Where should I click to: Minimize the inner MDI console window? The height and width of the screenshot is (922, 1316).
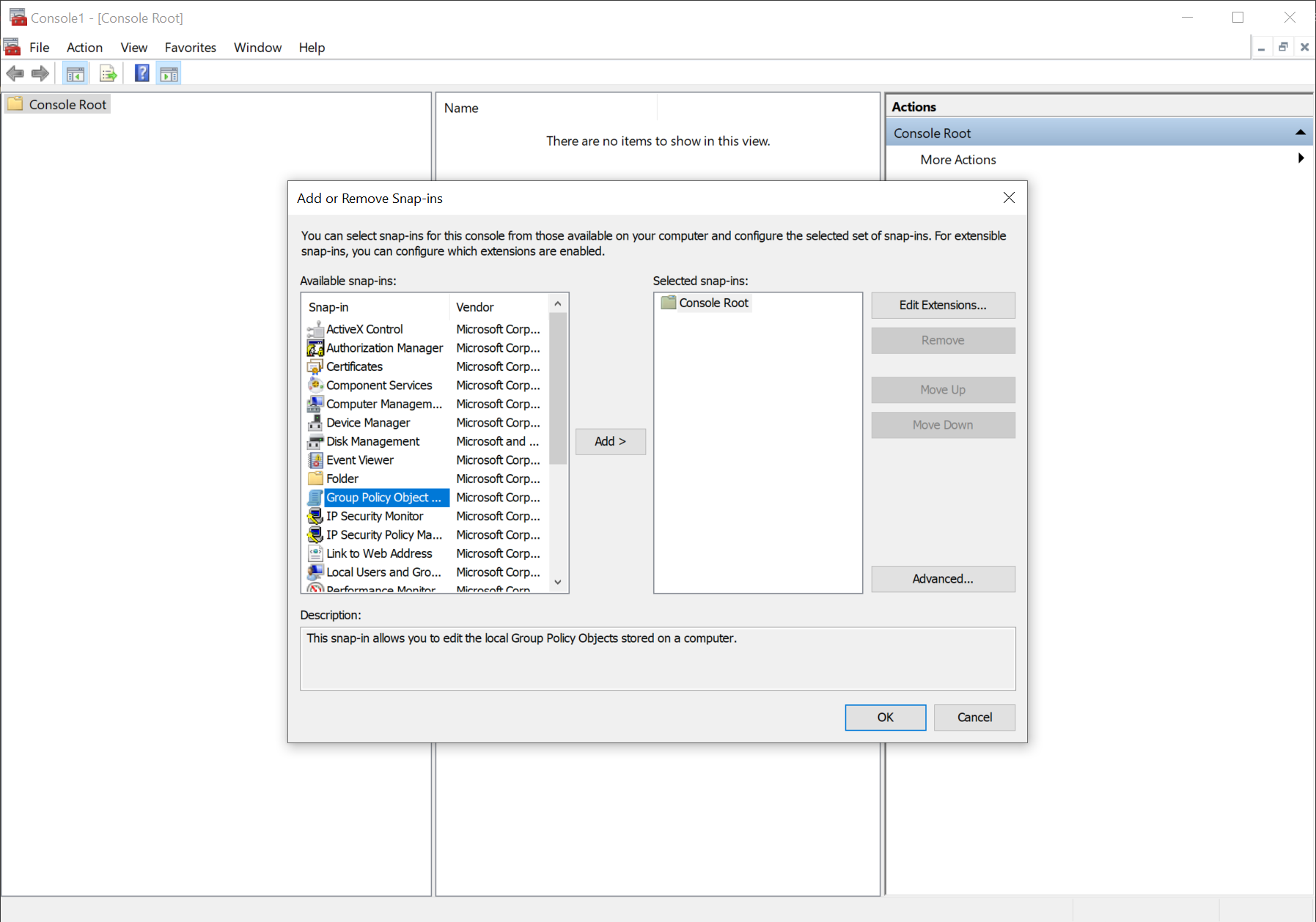tap(1262, 47)
